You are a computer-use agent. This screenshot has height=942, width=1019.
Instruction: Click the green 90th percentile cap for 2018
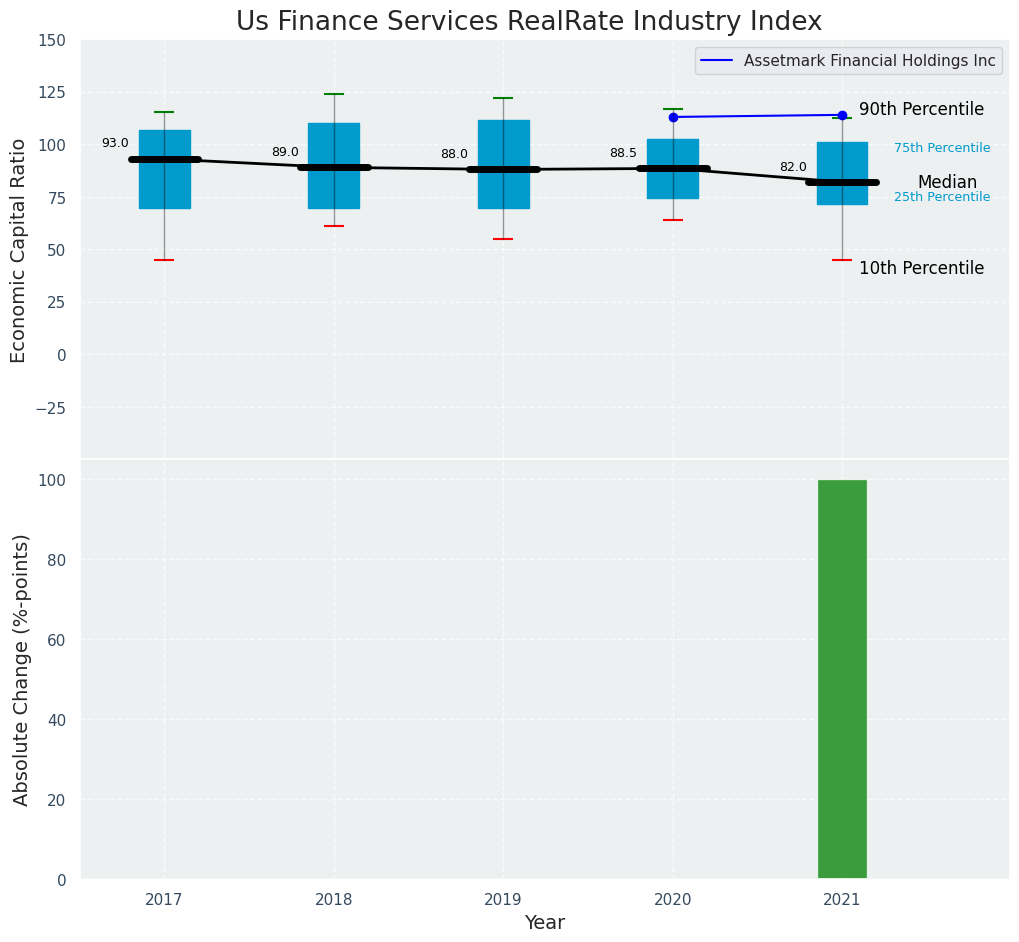(x=334, y=94)
